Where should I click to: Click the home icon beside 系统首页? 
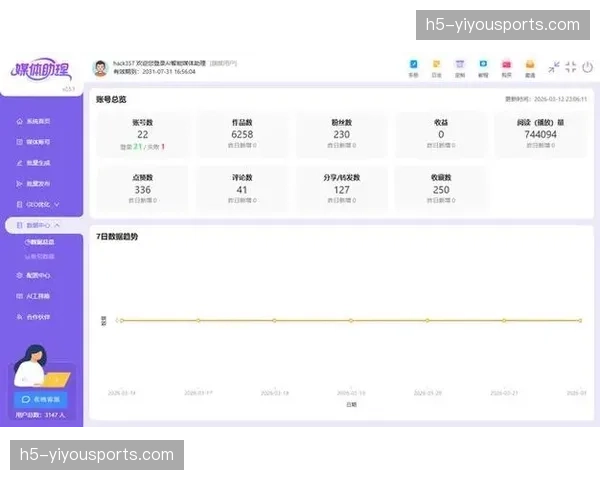(x=20, y=121)
